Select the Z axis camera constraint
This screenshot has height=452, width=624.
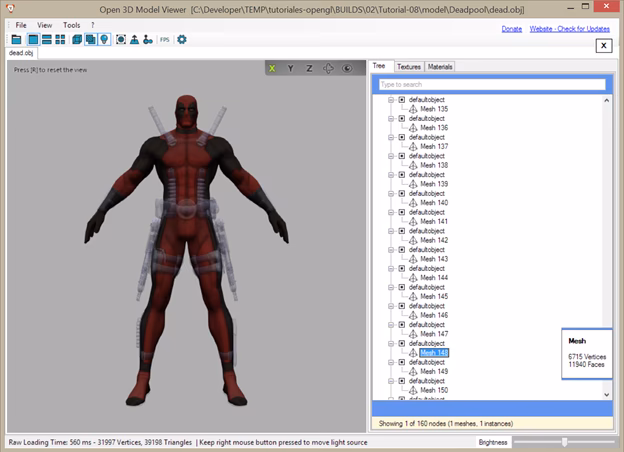[309, 68]
